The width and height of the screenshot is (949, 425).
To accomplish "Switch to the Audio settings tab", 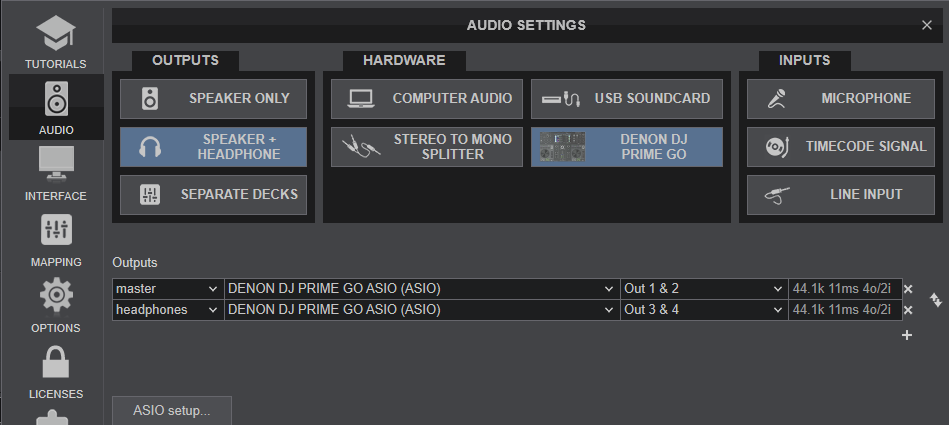I will (x=55, y=107).
